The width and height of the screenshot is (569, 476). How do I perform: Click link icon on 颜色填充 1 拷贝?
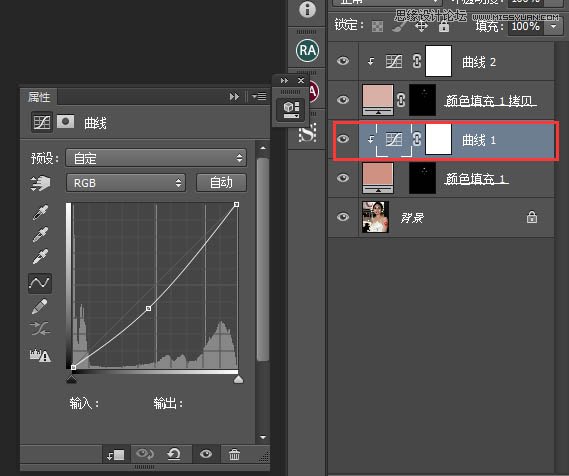(x=401, y=100)
